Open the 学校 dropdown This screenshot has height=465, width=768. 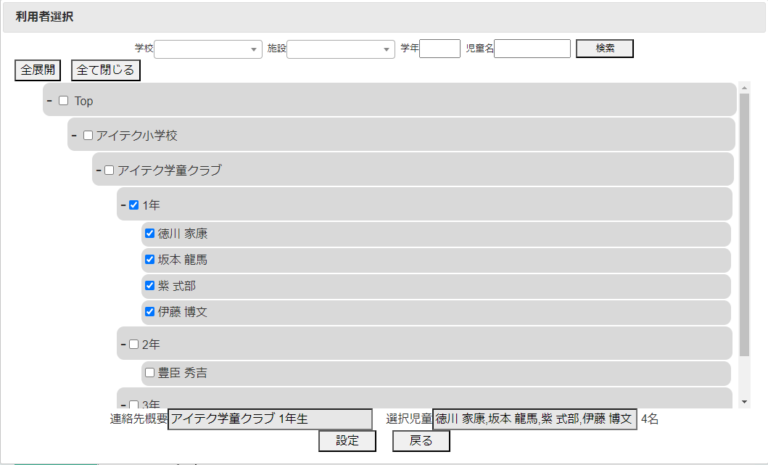pyautogui.click(x=208, y=49)
